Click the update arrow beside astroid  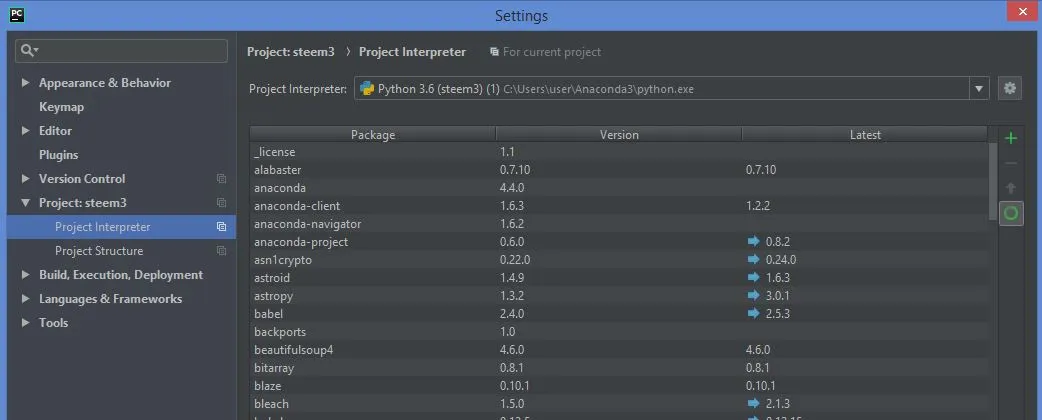753,278
